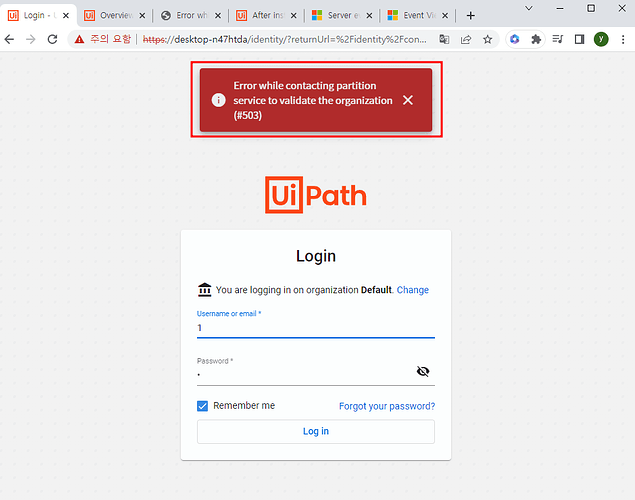Toggle password visibility eye icon
This screenshot has height=500, width=635.
pos(423,371)
